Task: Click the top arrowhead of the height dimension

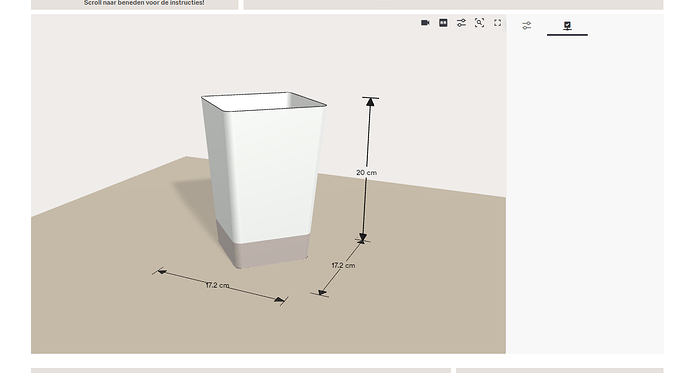Action: (370, 102)
